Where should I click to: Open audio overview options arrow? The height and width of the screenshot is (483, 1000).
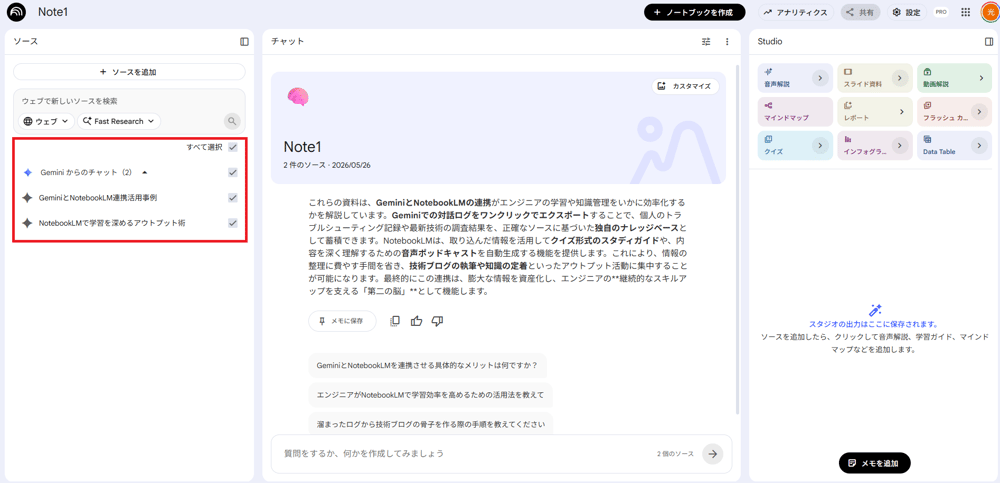(820, 78)
